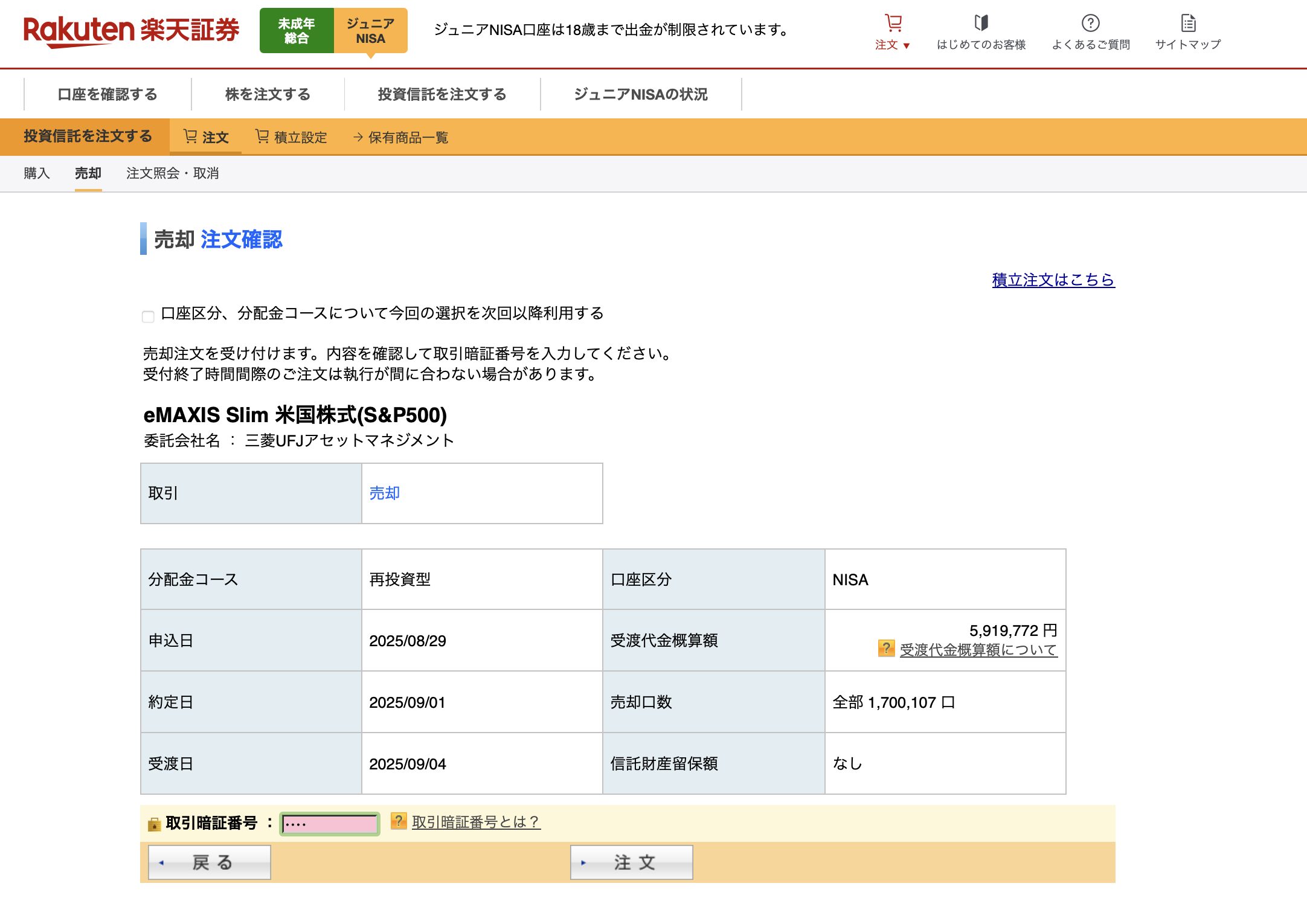The width and height of the screenshot is (1307, 924).
Task: Click the cart icon next to 積立設定
Action: tap(262, 136)
